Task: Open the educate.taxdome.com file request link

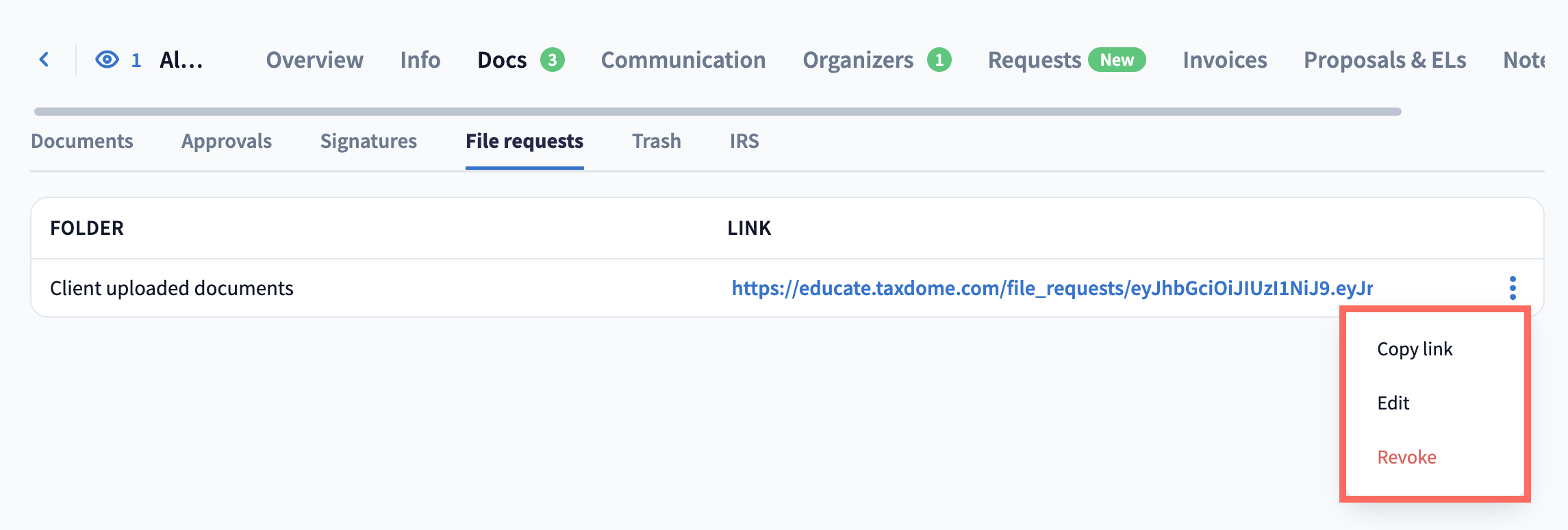Action: pyautogui.click(x=1052, y=288)
